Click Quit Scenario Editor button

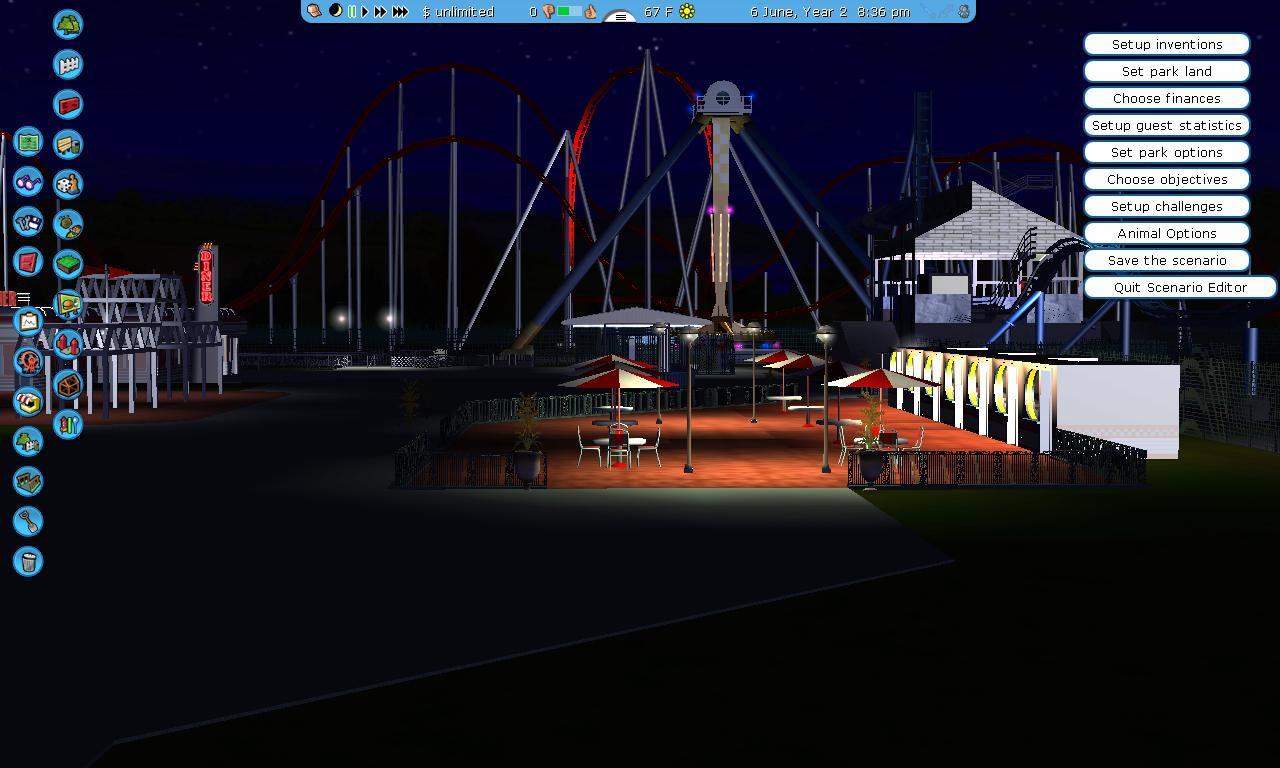(x=1180, y=287)
